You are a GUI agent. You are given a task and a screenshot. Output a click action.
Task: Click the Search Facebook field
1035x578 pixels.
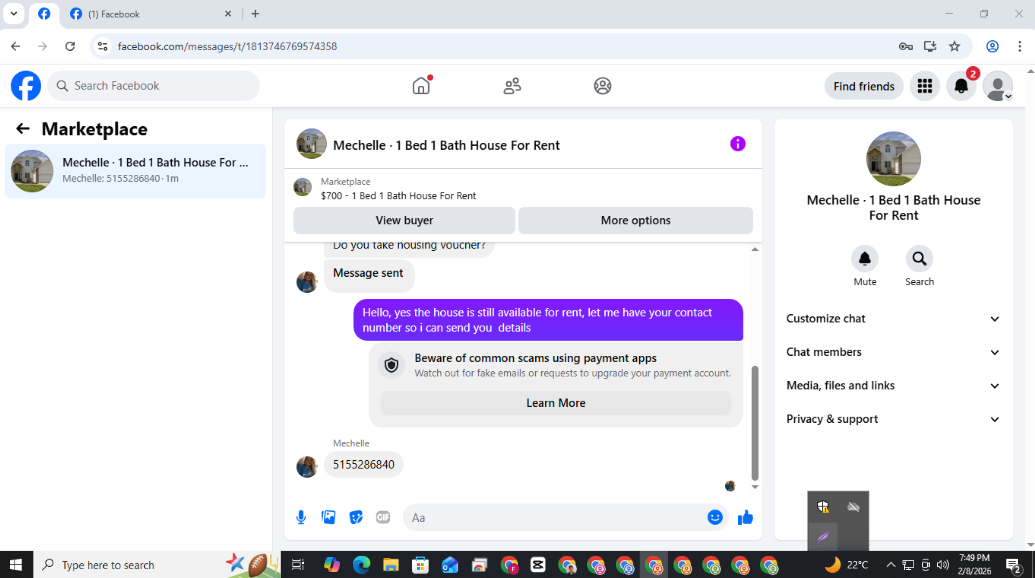tap(154, 86)
